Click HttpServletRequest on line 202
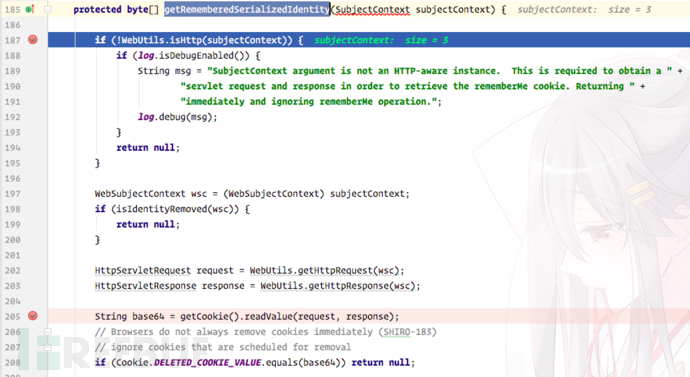 click(x=143, y=271)
